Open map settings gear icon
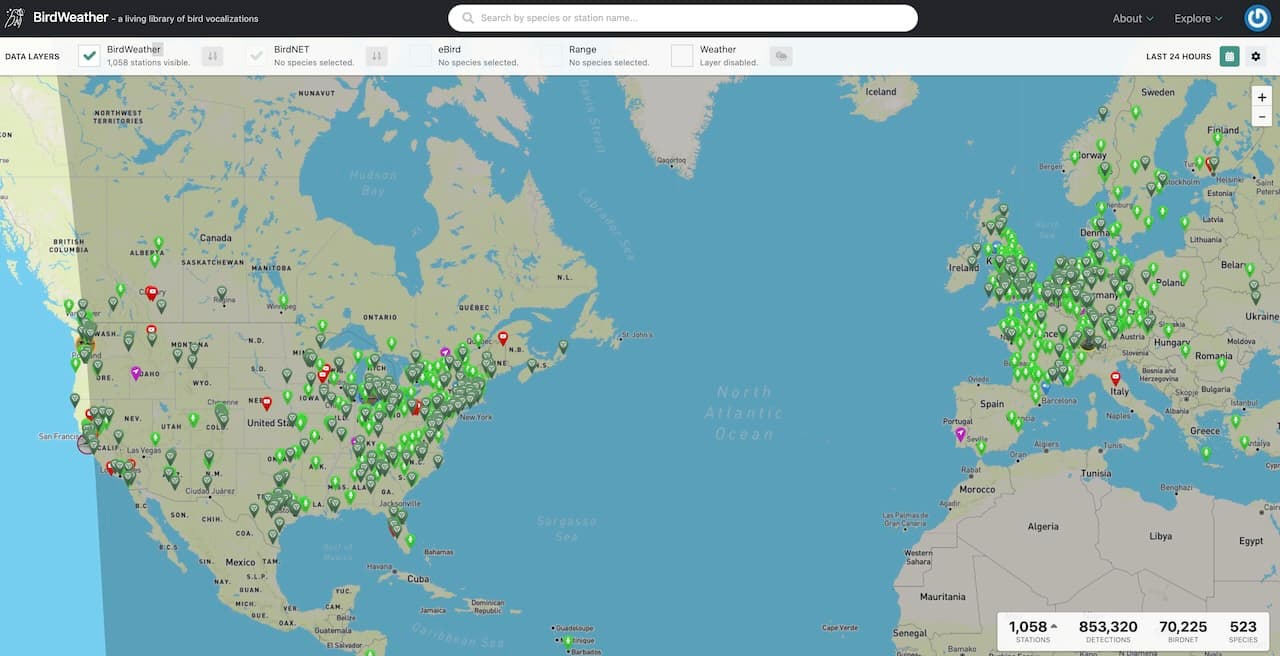Viewport: 1280px width, 656px height. click(x=1257, y=56)
